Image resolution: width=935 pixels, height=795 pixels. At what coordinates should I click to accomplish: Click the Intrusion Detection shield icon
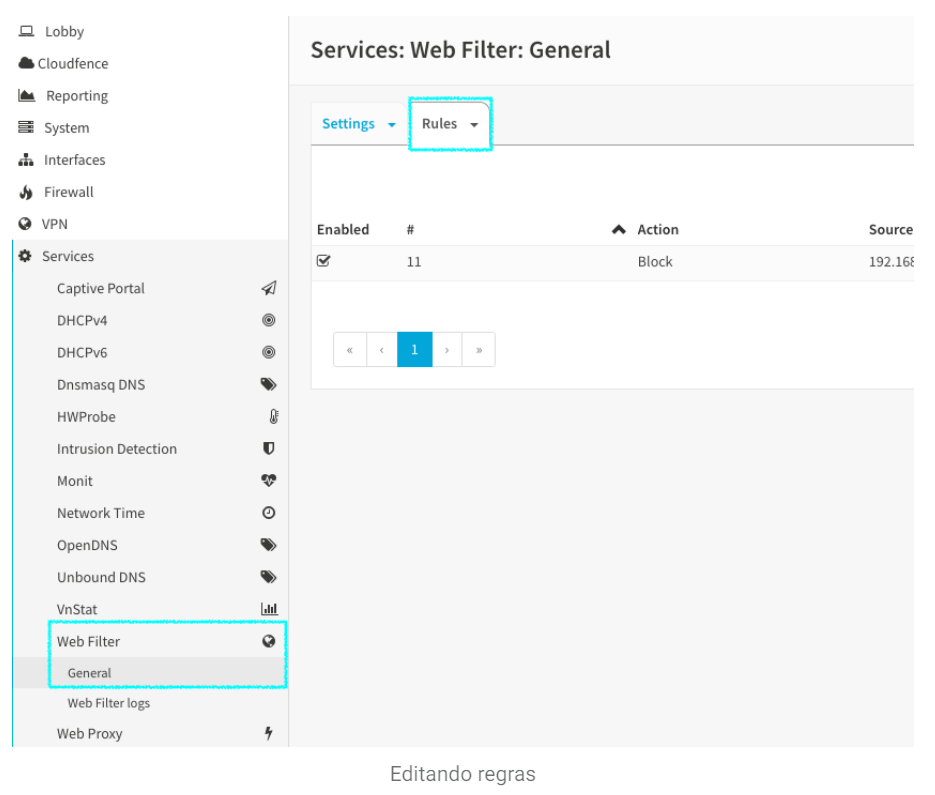tap(269, 448)
